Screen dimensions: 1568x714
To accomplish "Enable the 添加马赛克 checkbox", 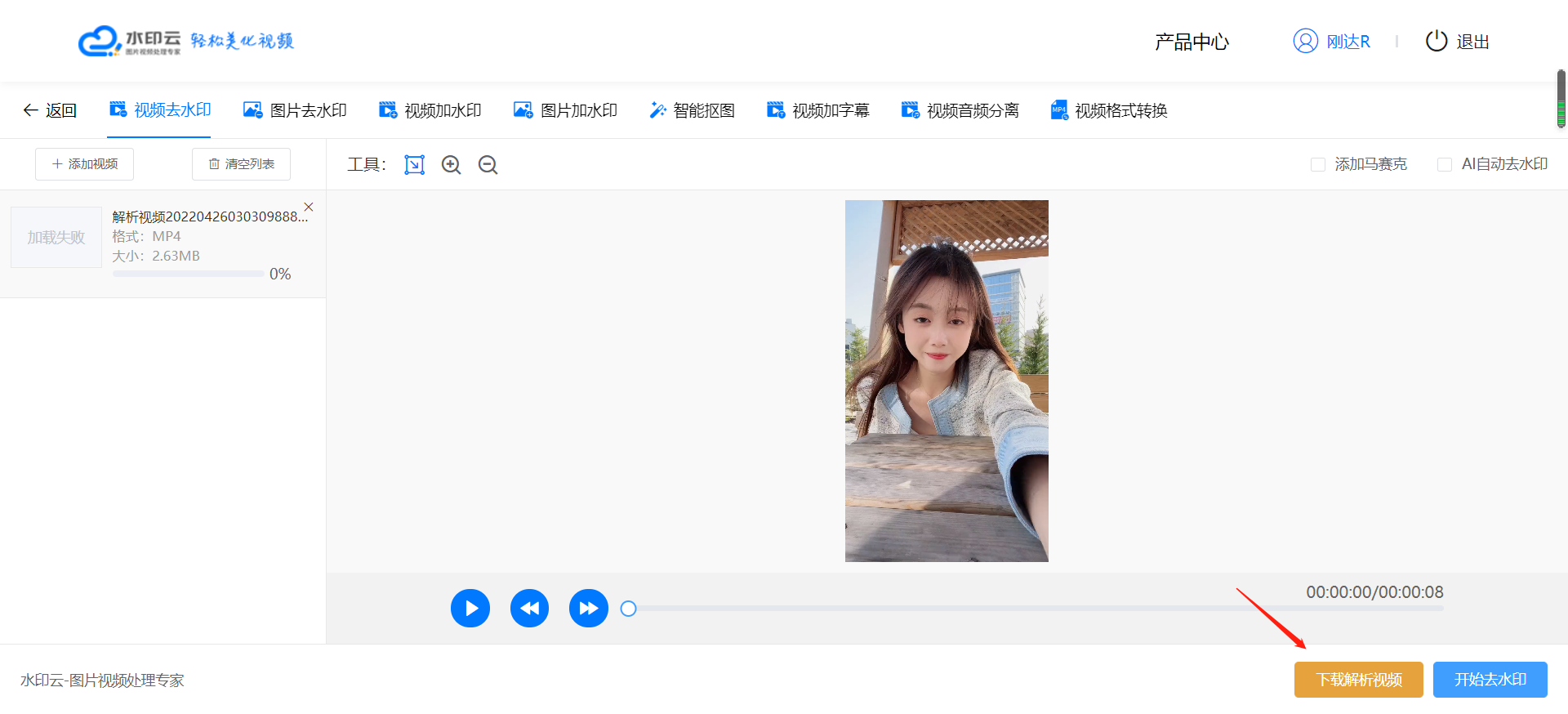I will tap(1317, 165).
